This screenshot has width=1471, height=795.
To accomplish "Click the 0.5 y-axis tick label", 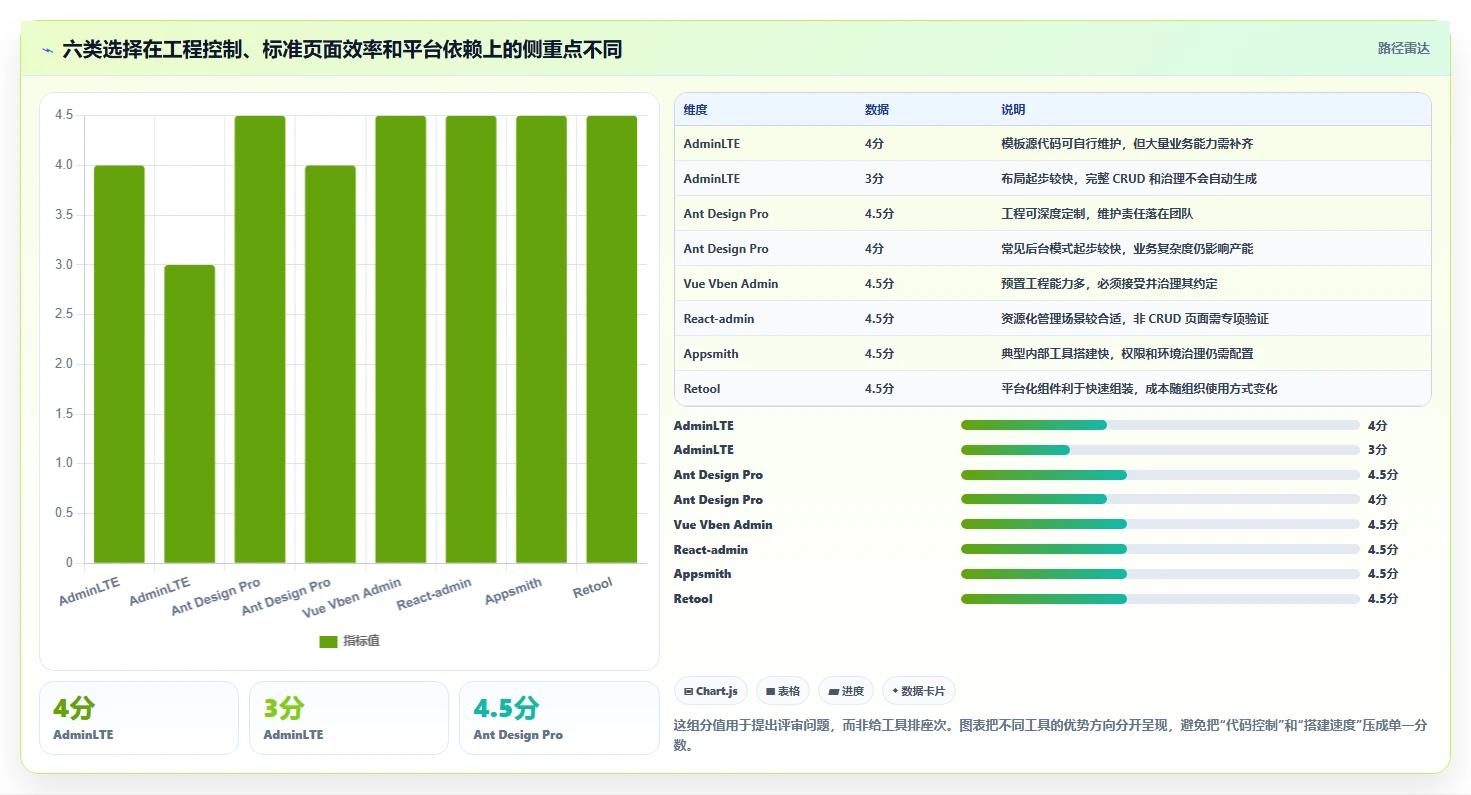I will click(x=64, y=513).
